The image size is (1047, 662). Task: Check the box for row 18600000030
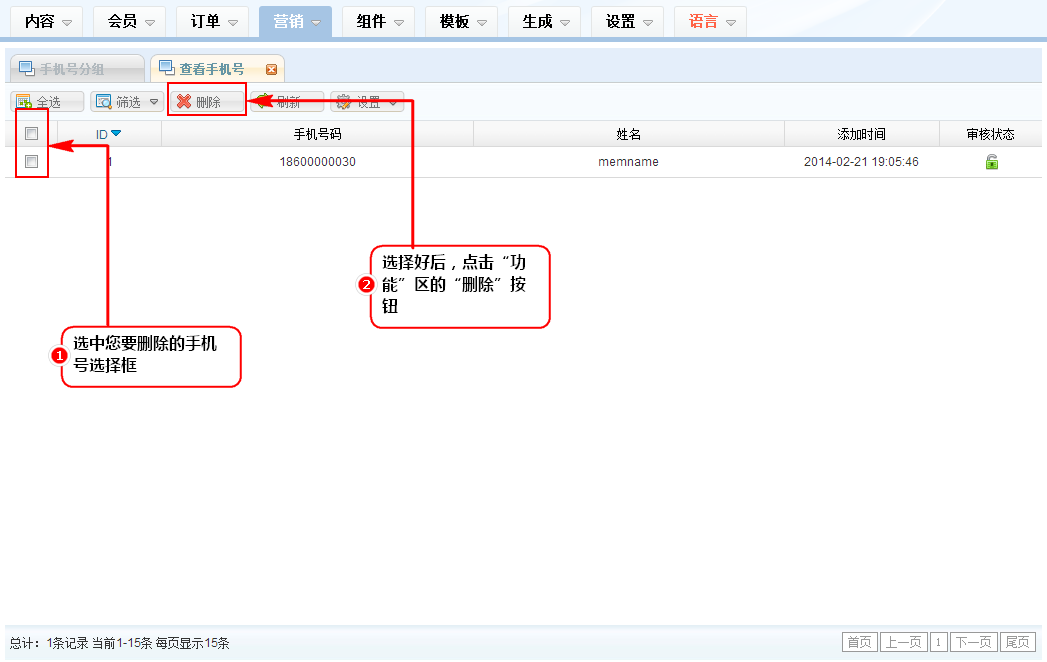coord(32,162)
